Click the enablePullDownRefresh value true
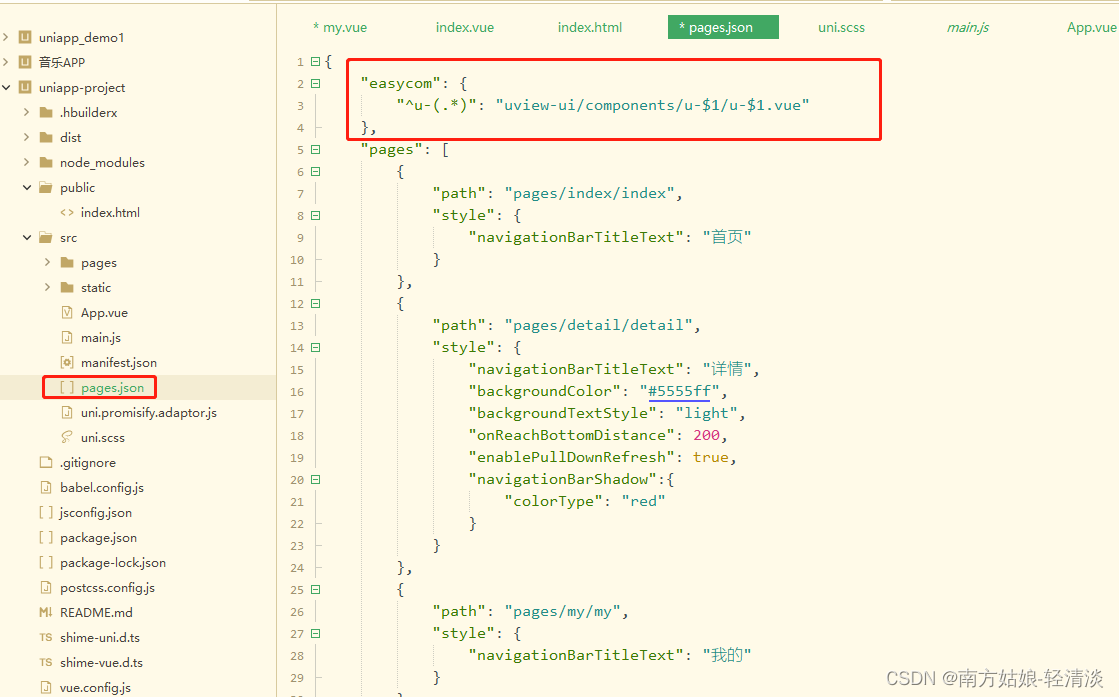This screenshot has width=1119, height=697. point(711,457)
